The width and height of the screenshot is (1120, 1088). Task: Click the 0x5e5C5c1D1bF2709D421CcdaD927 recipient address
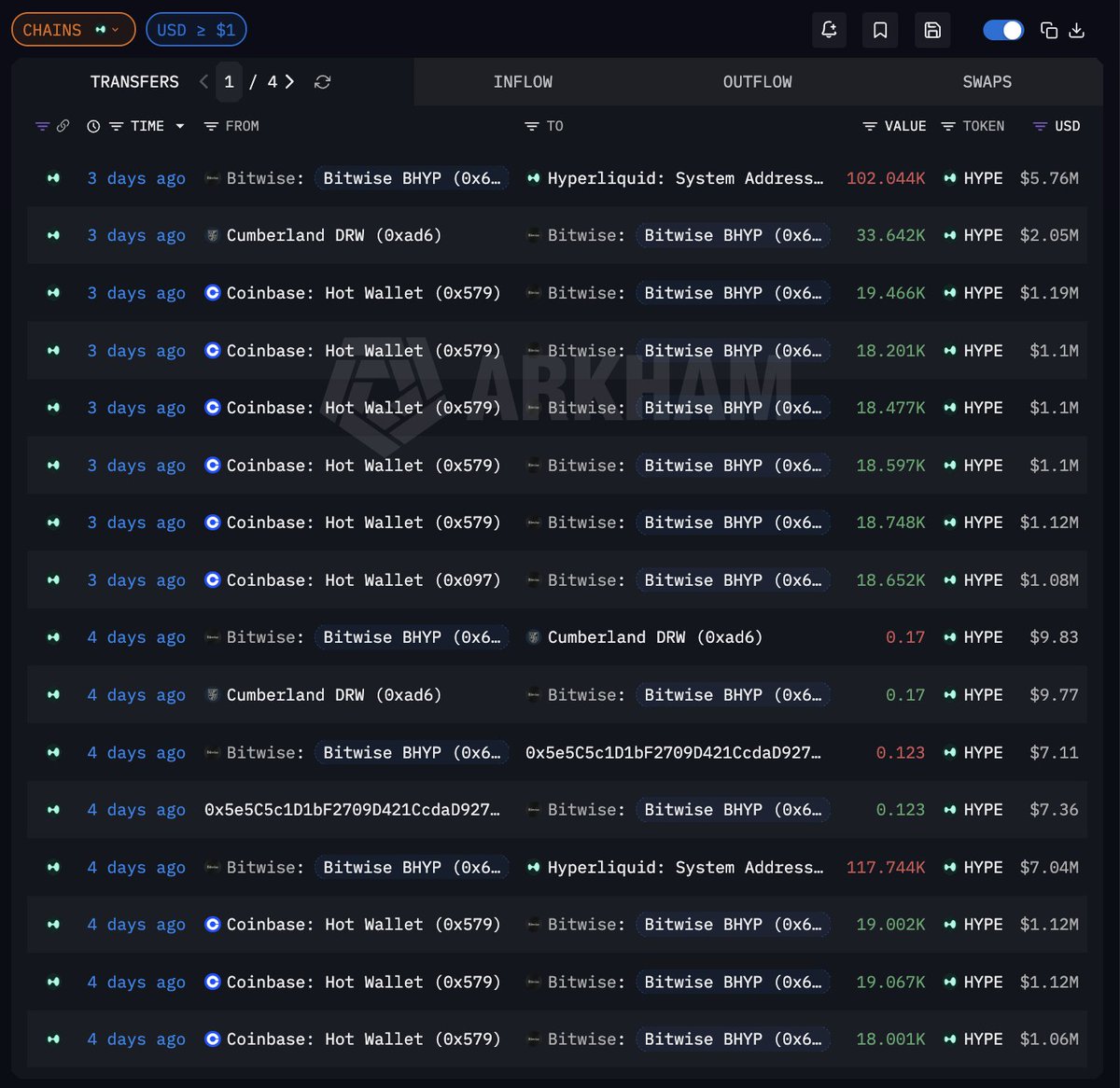click(x=673, y=753)
